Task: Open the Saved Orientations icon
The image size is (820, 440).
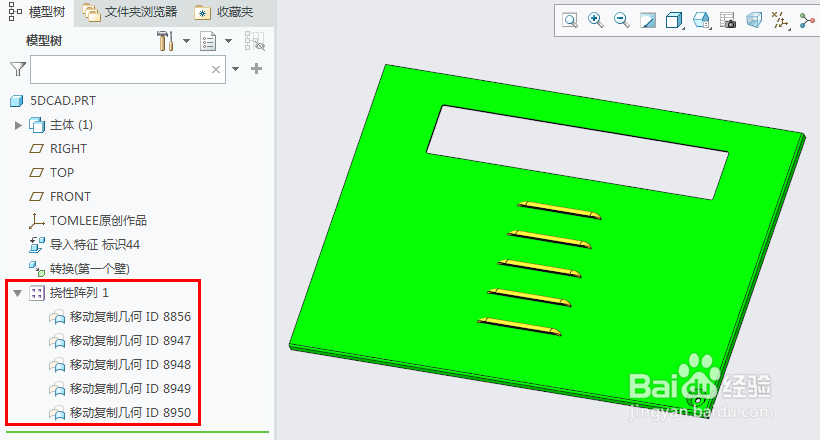Action: tap(701, 21)
